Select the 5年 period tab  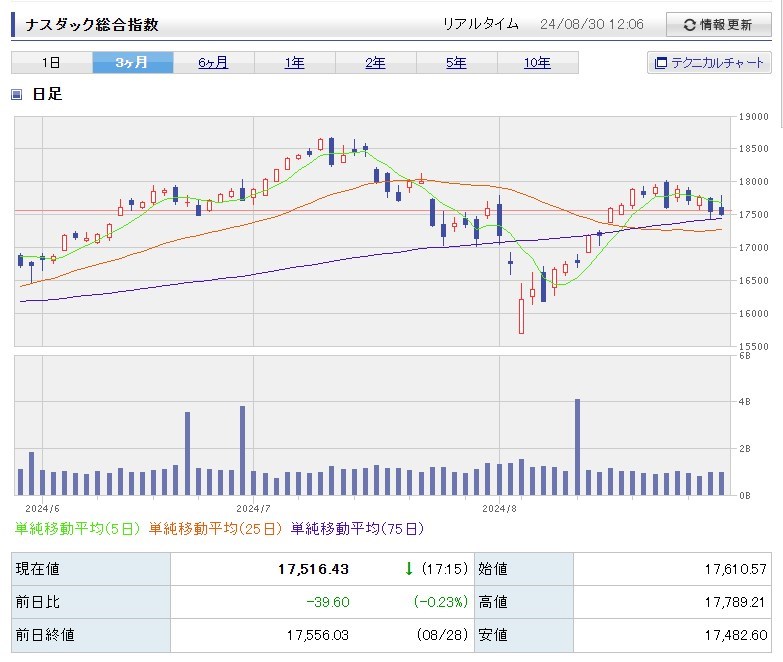pos(456,63)
